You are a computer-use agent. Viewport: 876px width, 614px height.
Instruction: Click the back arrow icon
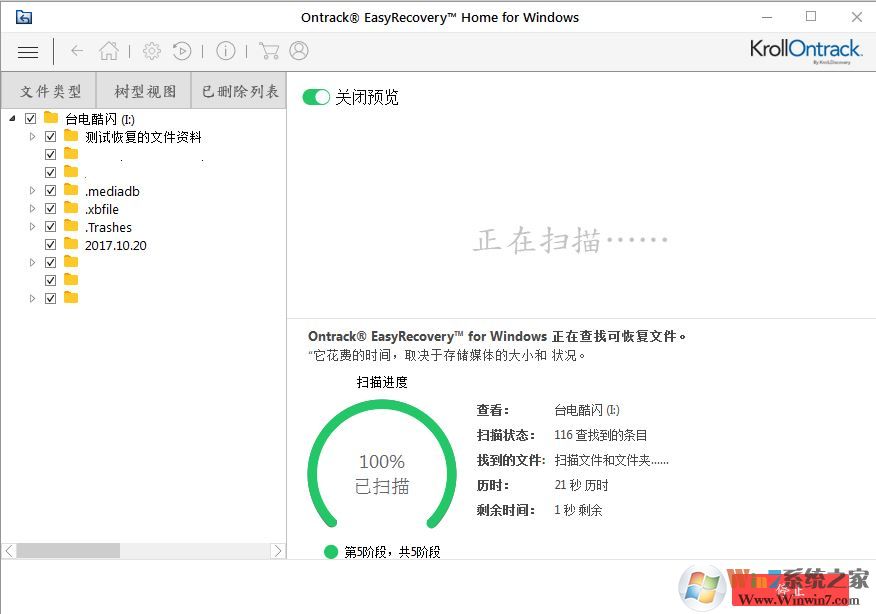pos(76,51)
